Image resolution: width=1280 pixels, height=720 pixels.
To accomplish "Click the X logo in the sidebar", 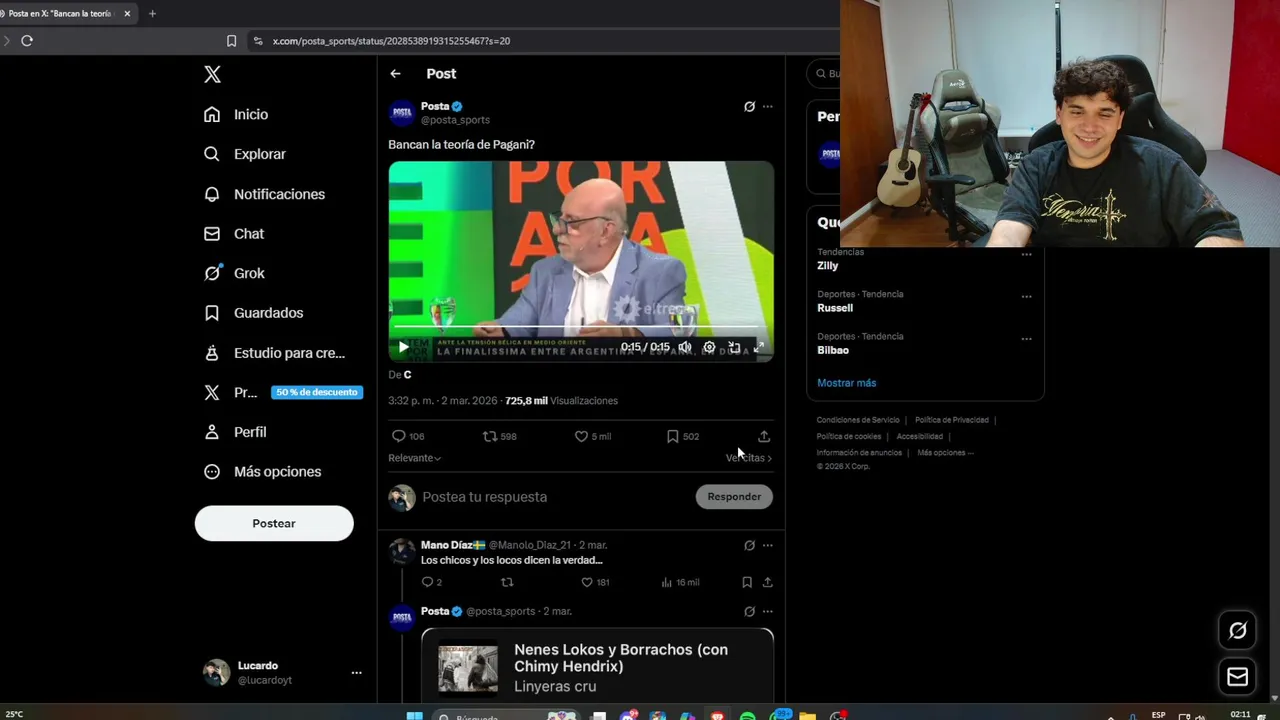I will tap(212, 74).
